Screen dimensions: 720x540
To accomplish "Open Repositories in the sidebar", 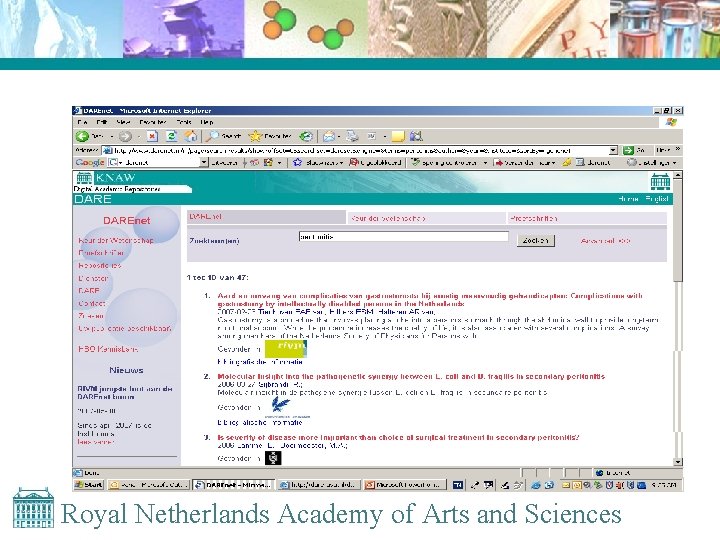I will point(100,265).
